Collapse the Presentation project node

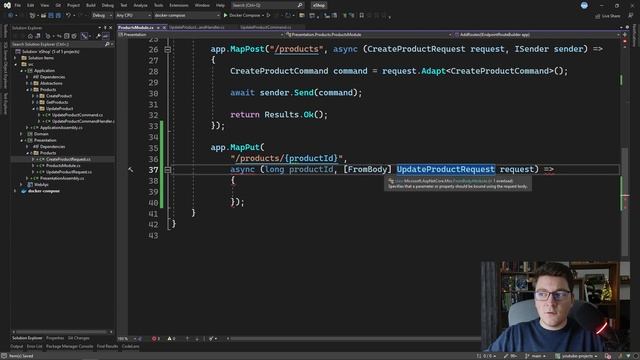(x=21, y=140)
